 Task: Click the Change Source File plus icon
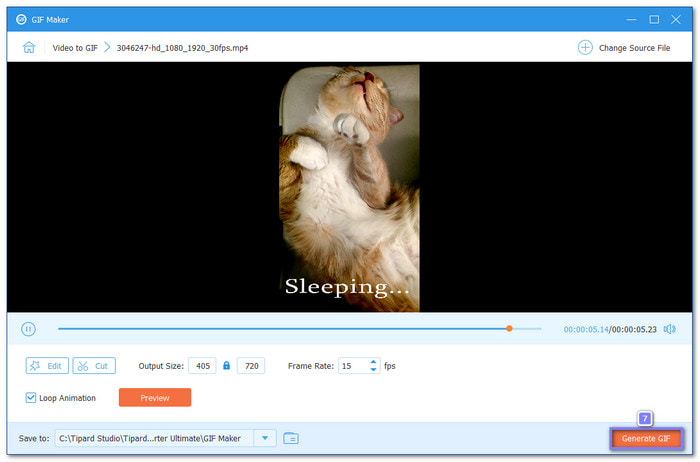click(x=585, y=47)
